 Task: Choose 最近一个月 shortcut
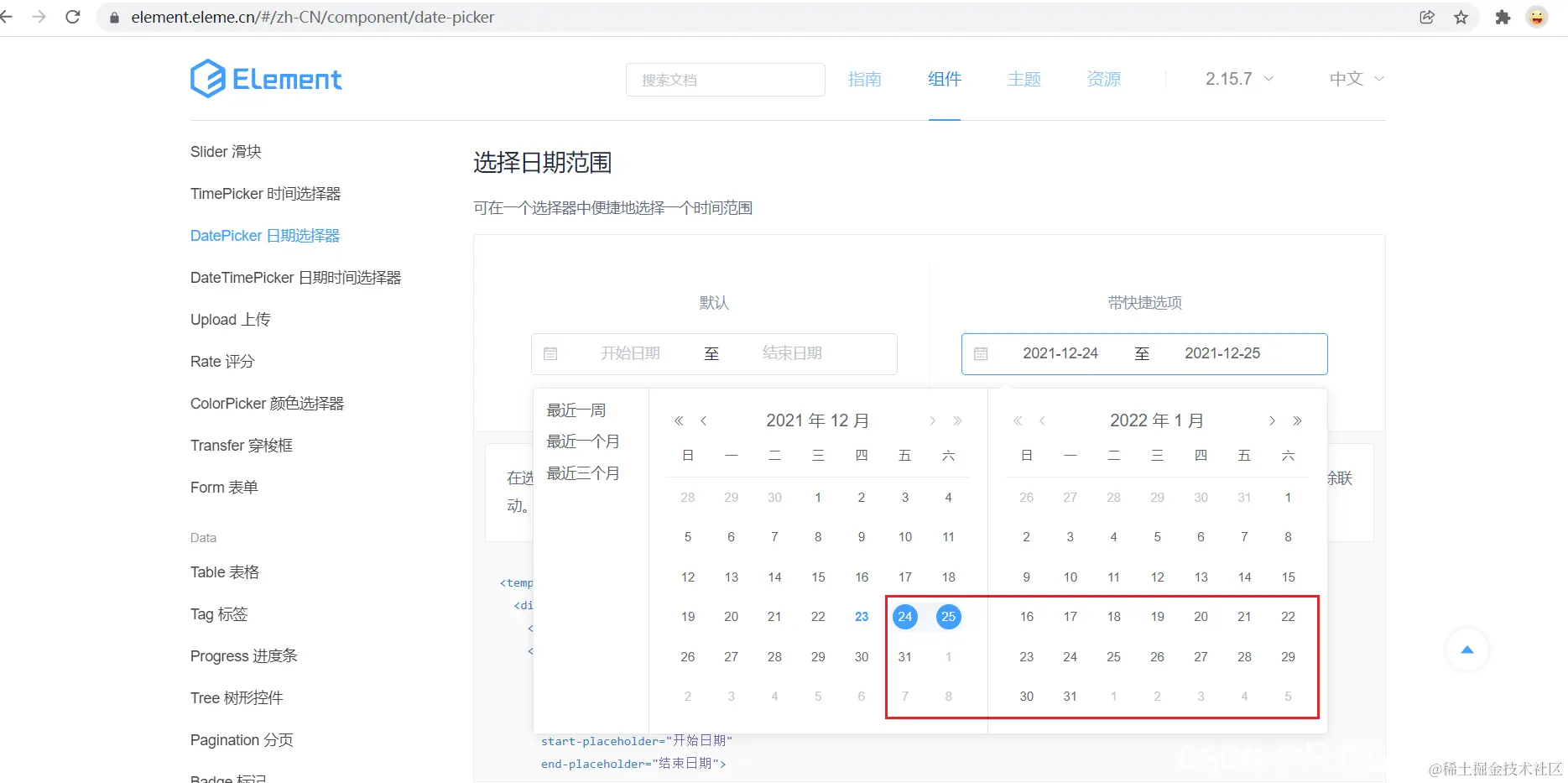[583, 441]
